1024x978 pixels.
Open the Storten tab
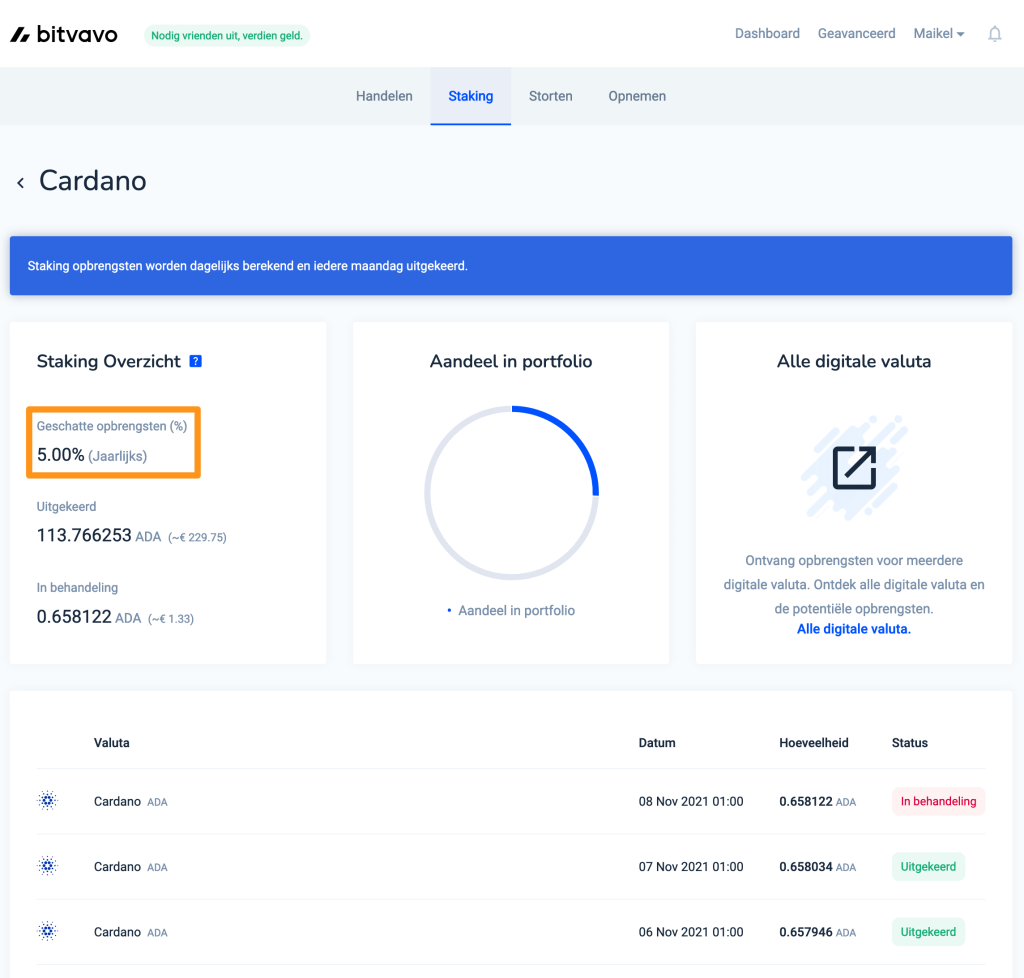click(x=550, y=96)
